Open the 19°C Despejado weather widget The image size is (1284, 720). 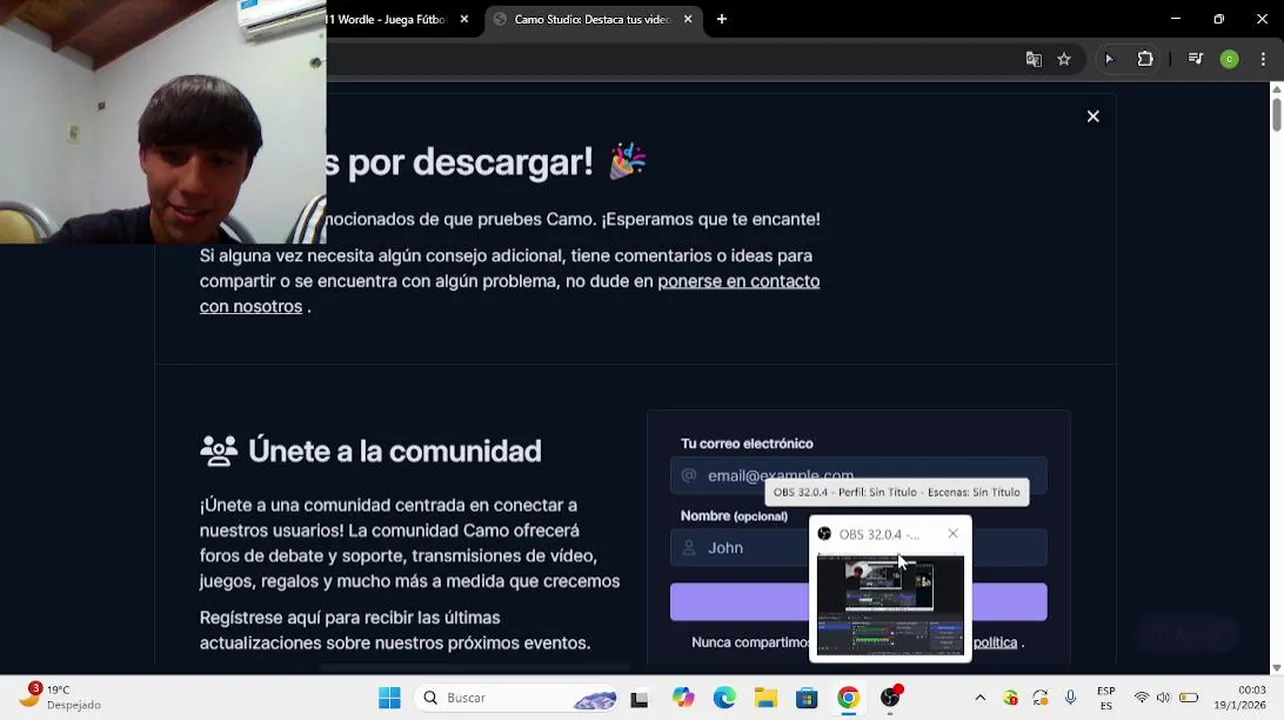tap(60, 697)
